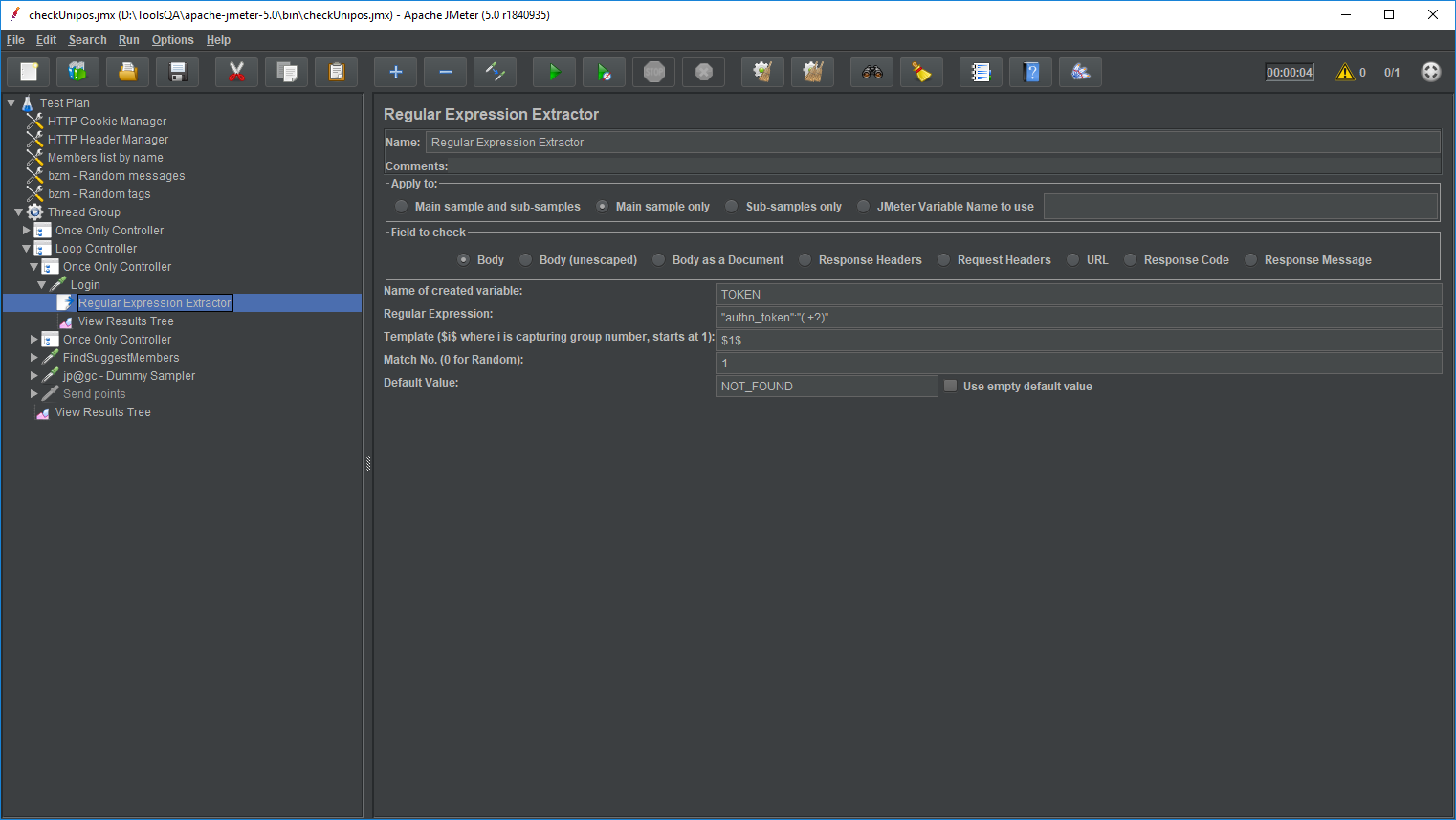Screen dimensions: 1456x820
Task: Enable Use empty default value checkbox
Action: click(951, 387)
